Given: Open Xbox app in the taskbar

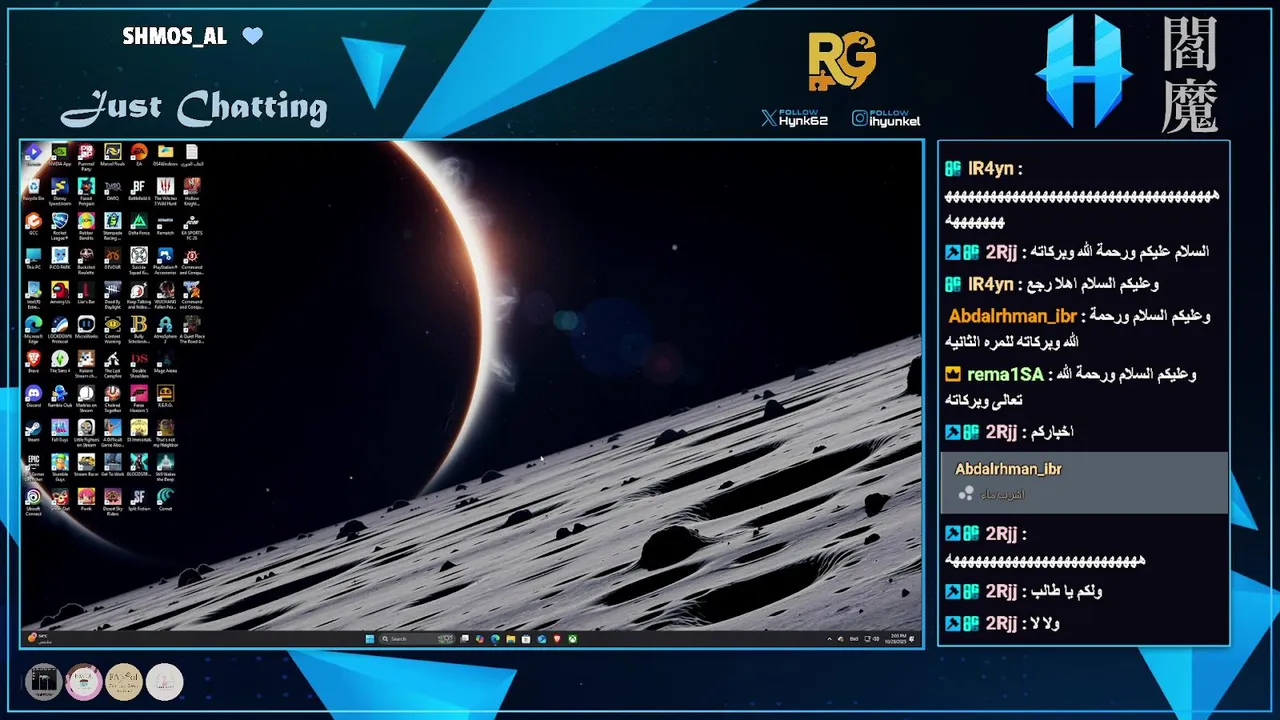Looking at the screenshot, I should 573,639.
